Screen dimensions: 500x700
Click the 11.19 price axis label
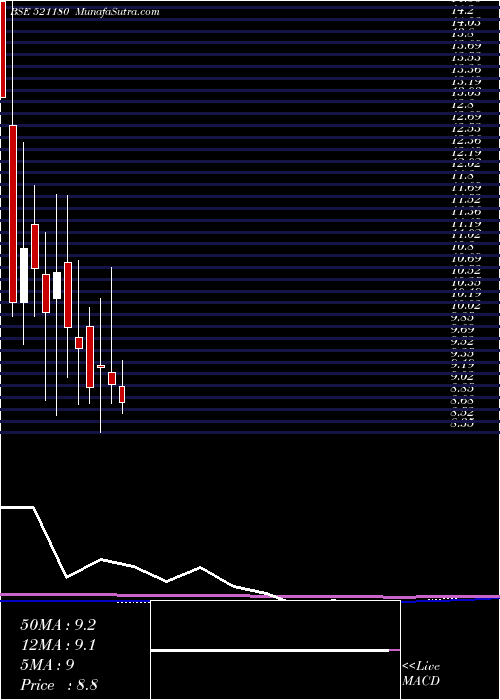coord(466,223)
